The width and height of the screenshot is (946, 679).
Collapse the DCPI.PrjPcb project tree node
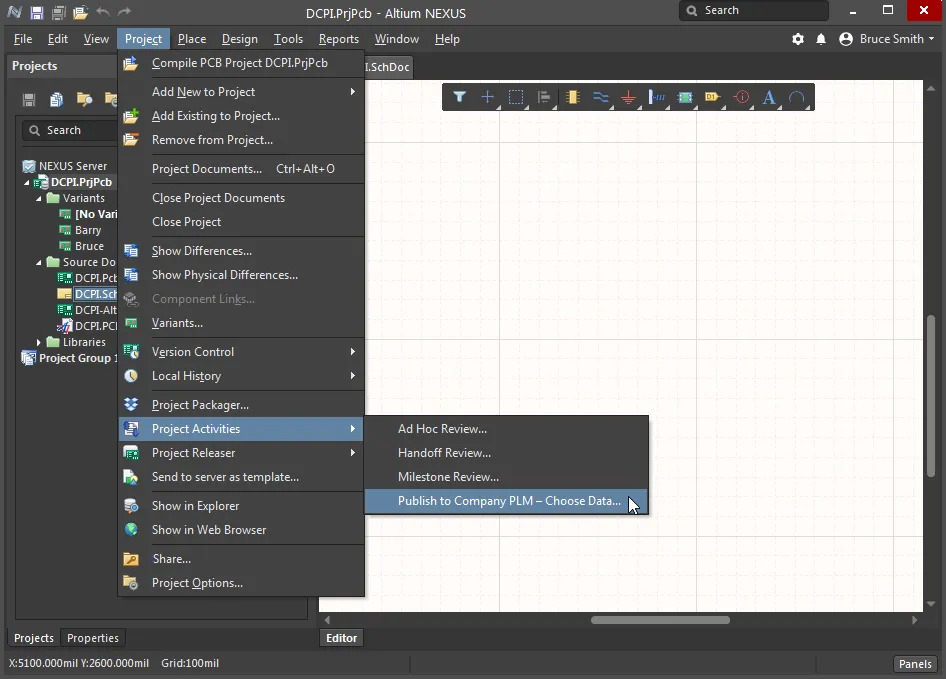[27, 182]
